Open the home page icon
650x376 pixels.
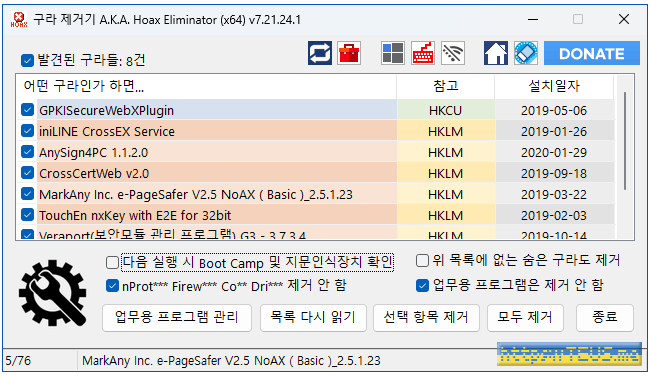pyautogui.click(x=496, y=53)
